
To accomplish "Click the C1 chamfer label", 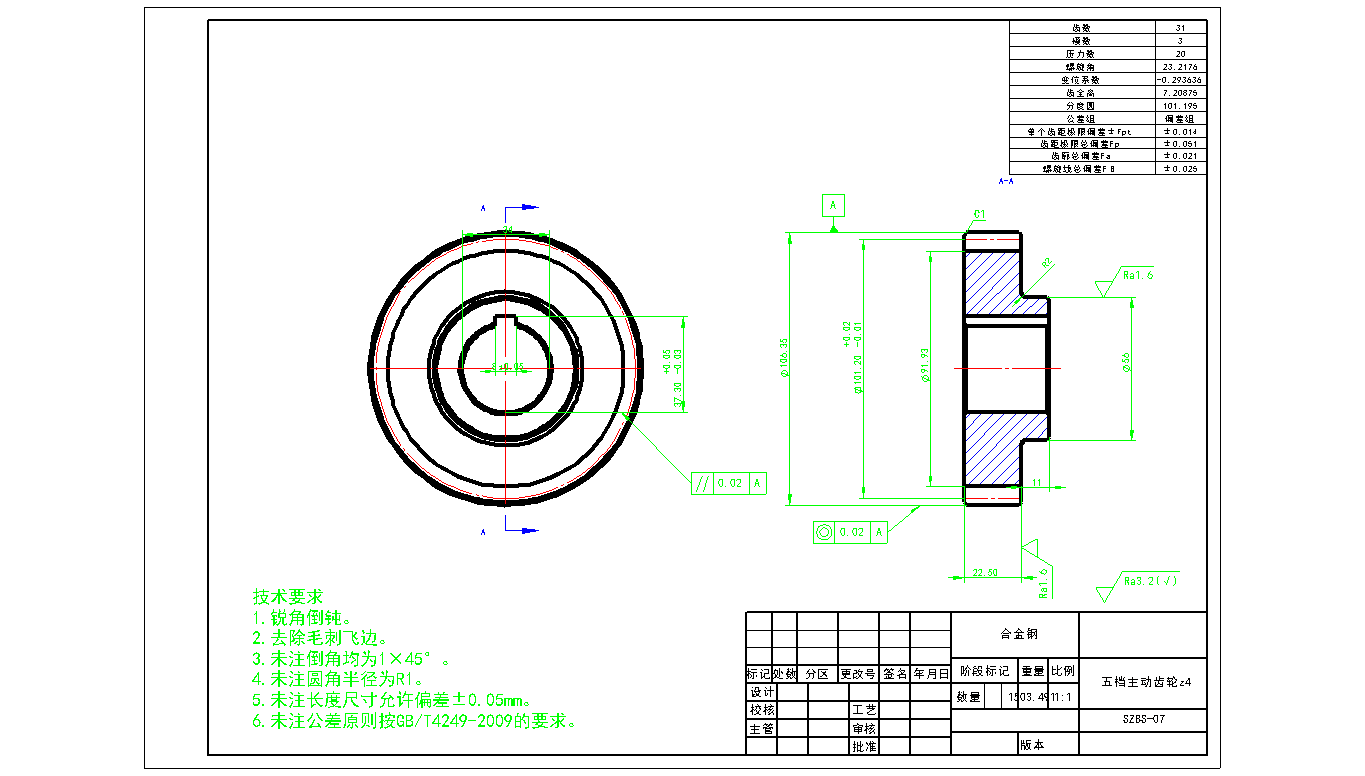I will [x=980, y=214].
